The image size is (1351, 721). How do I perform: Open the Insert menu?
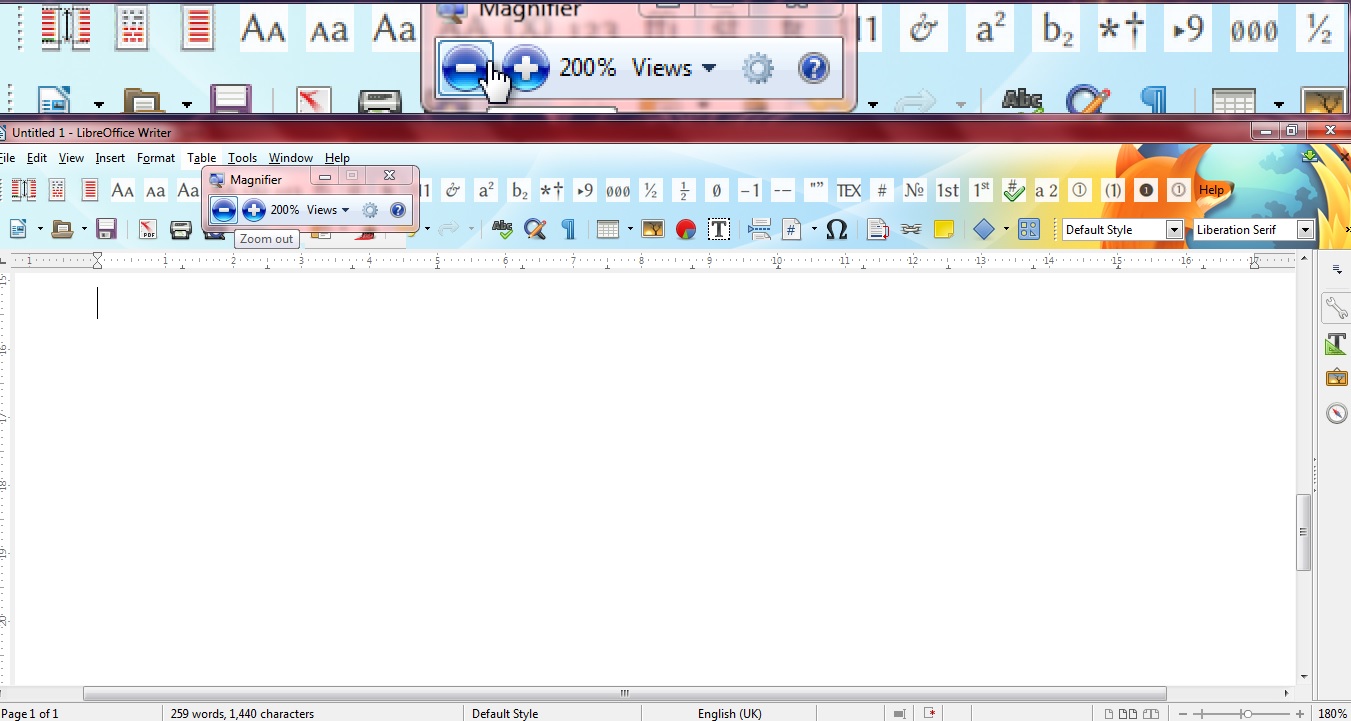pyautogui.click(x=110, y=157)
